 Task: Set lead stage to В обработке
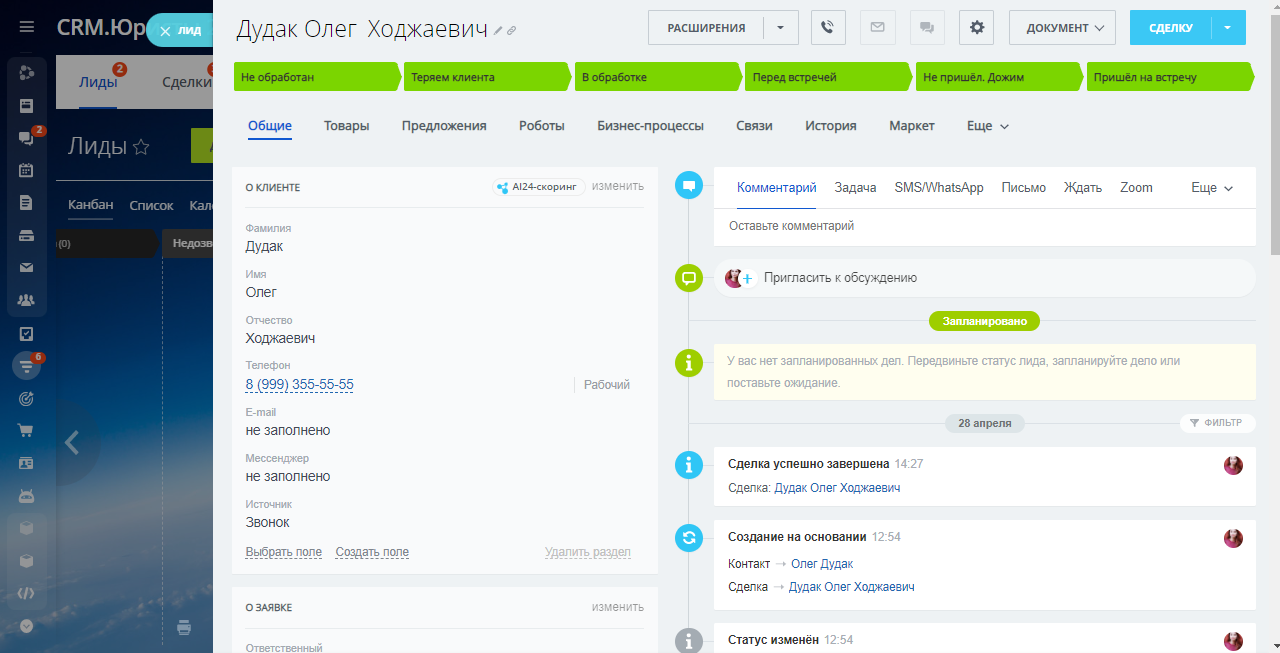click(x=655, y=77)
